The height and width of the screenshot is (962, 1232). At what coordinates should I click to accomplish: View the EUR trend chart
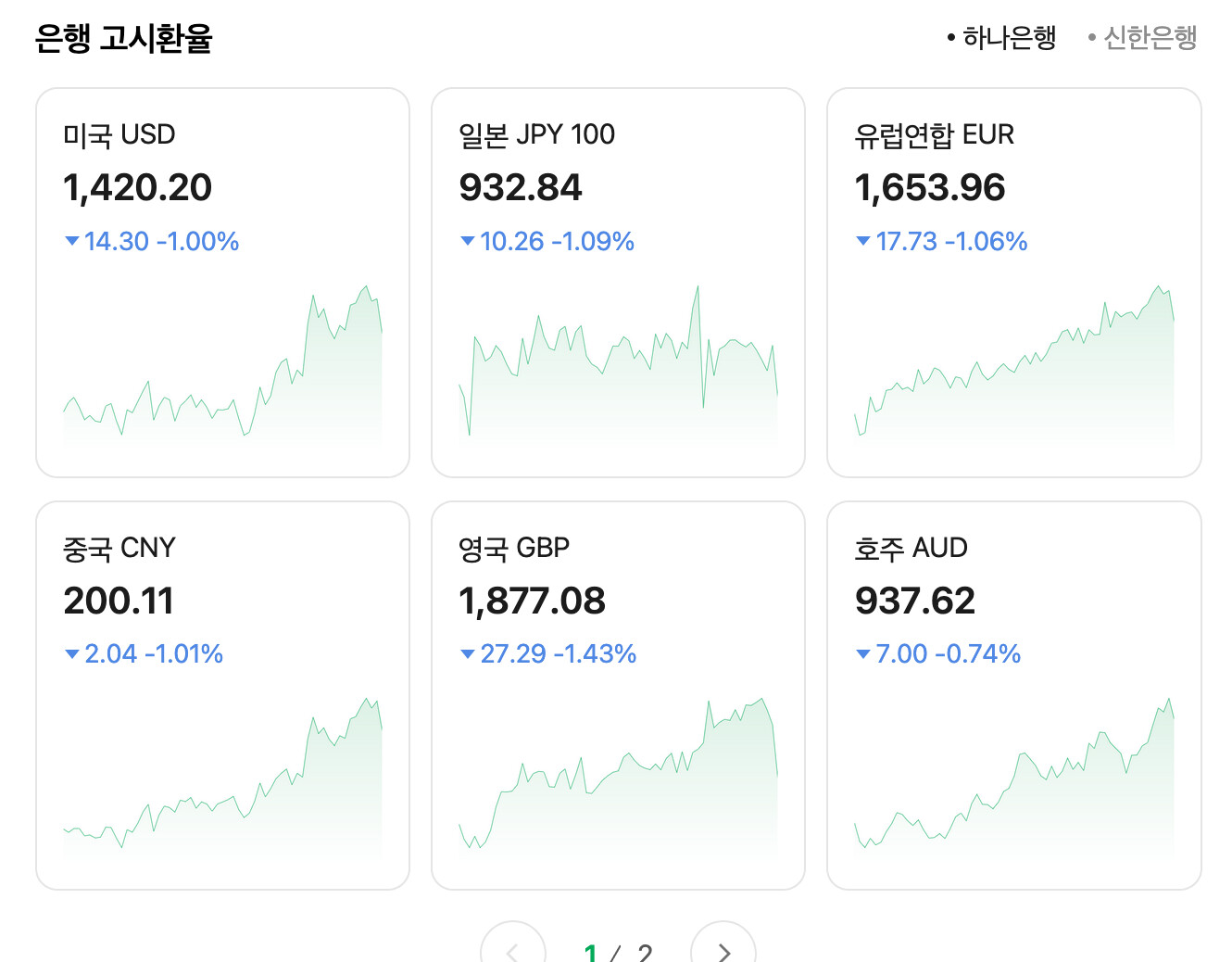point(1013,371)
